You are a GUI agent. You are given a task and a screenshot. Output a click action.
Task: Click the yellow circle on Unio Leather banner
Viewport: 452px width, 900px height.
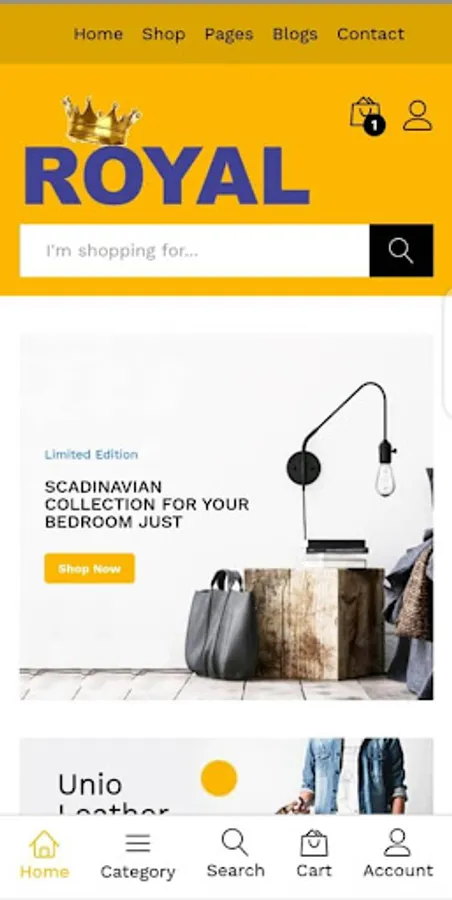[x=219, y=778]
